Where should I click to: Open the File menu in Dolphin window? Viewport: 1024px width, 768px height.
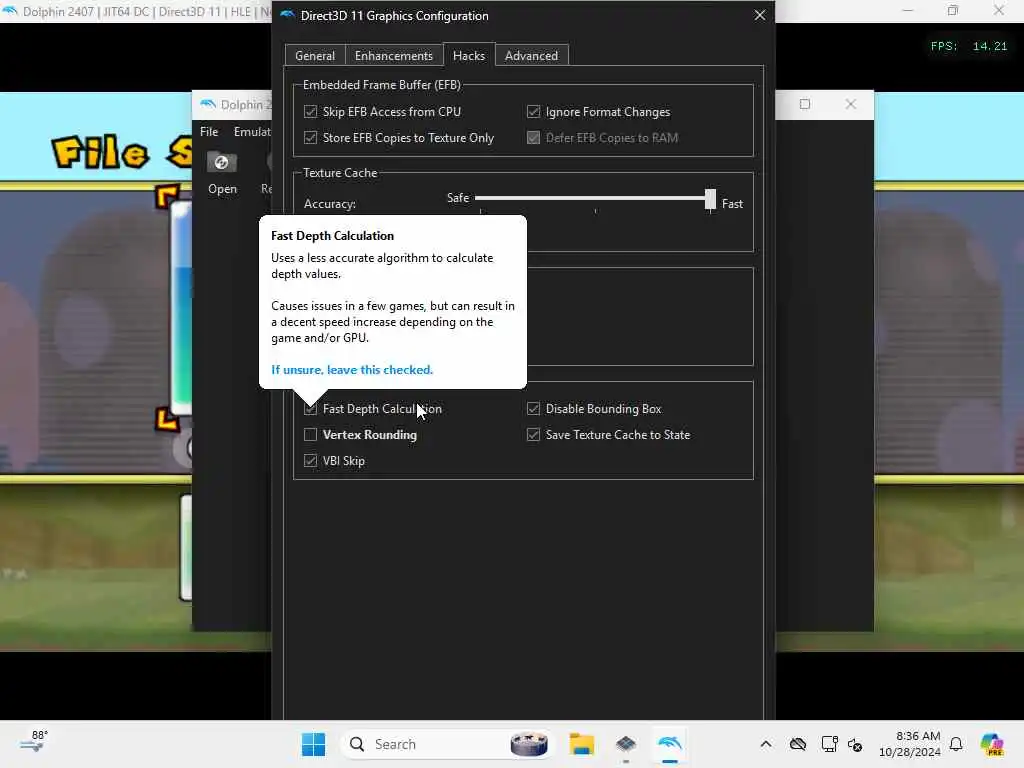209,131
